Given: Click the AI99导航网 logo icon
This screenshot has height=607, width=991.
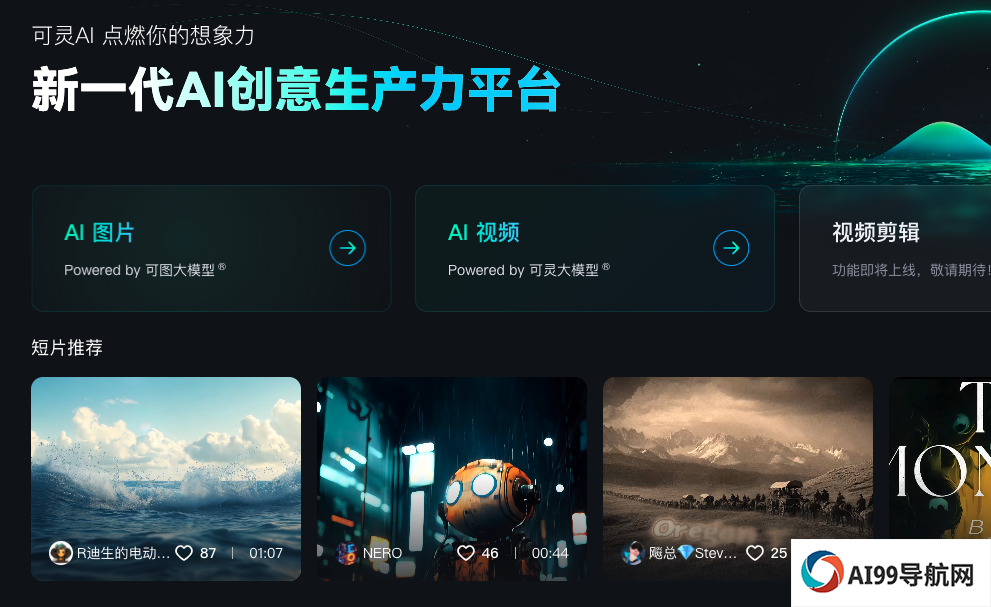Looking at the screenshot, I should (822, 572).
